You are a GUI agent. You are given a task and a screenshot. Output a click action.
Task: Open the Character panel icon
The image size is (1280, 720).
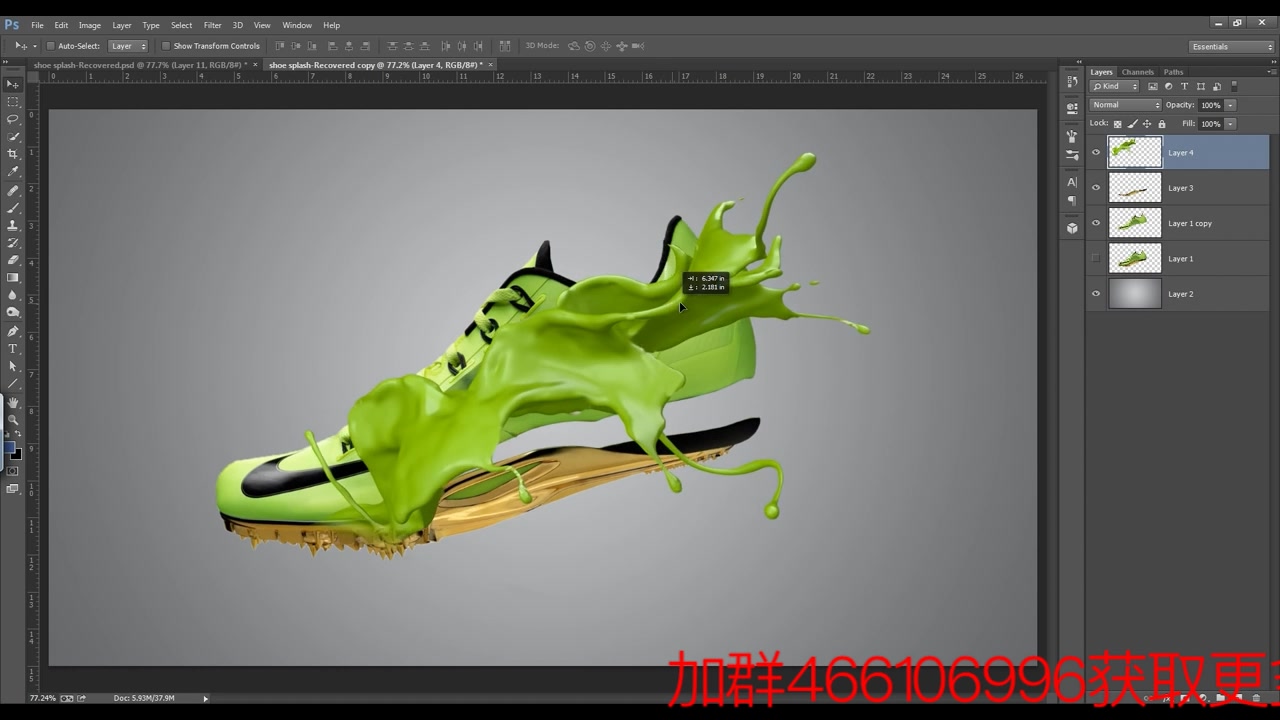coord(1072,182)
